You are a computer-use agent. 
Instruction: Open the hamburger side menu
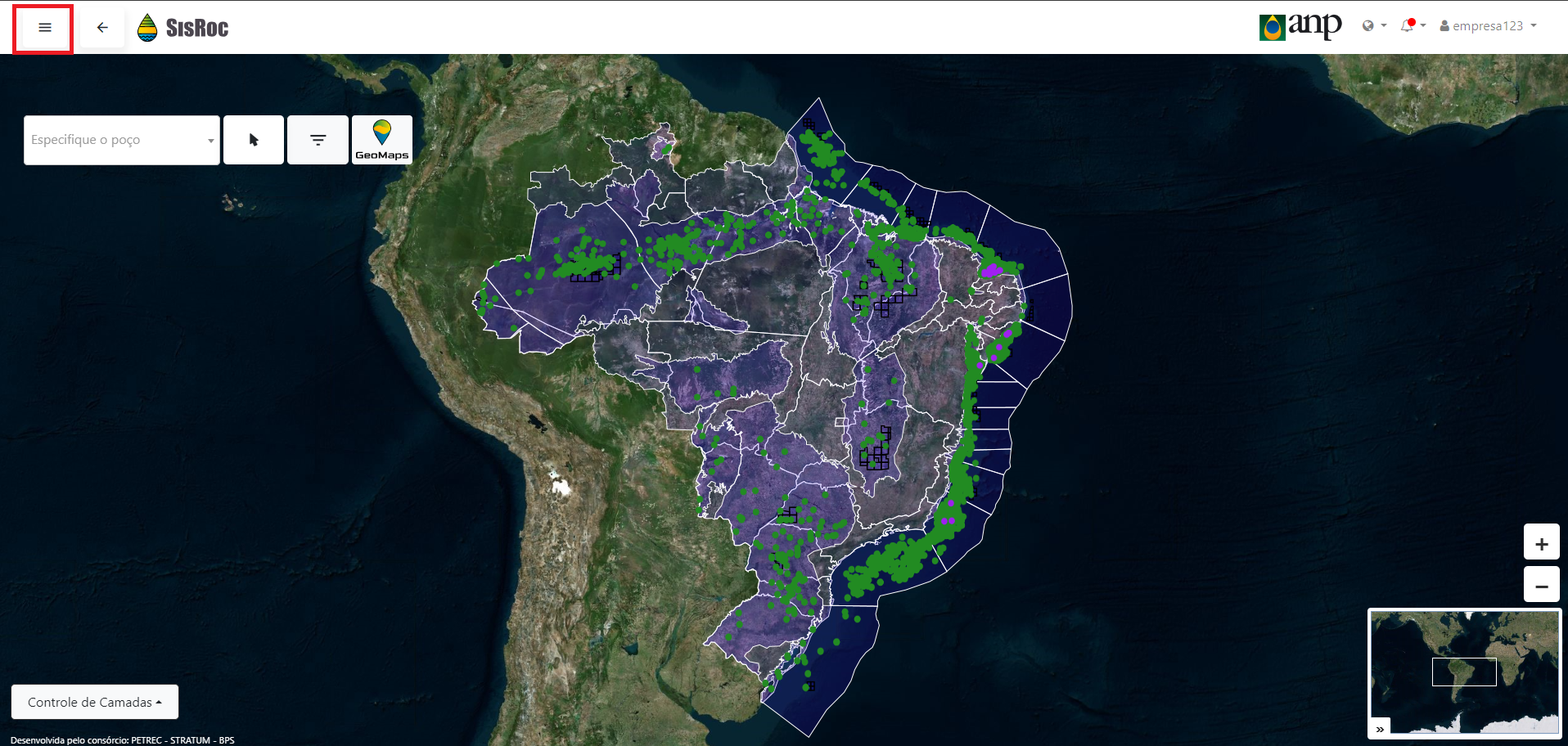44,28
